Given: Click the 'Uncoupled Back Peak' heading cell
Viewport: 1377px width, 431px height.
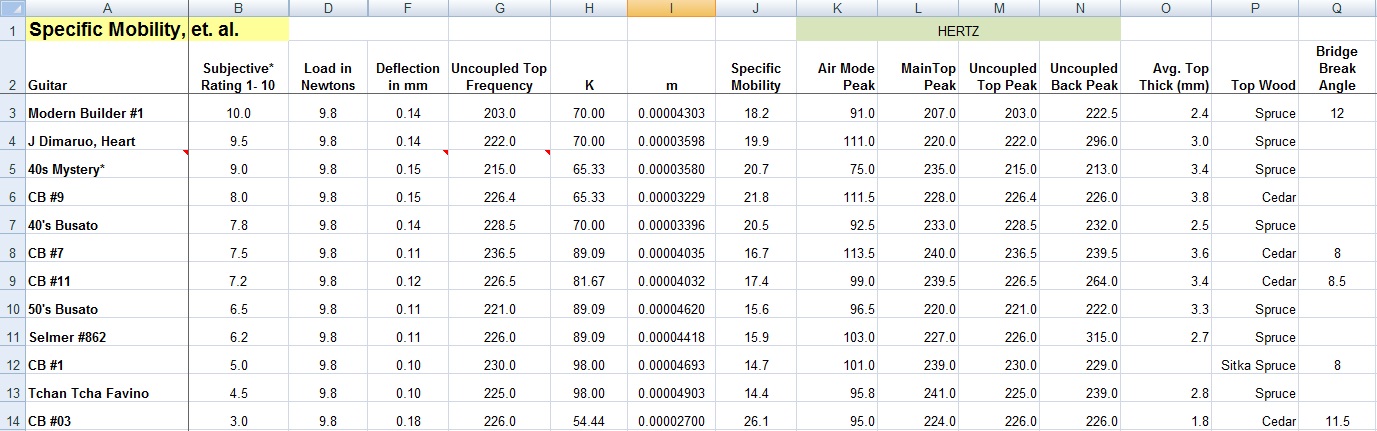Looking at the screenshot, I should pyautogui.click(x=1080, y=69).
